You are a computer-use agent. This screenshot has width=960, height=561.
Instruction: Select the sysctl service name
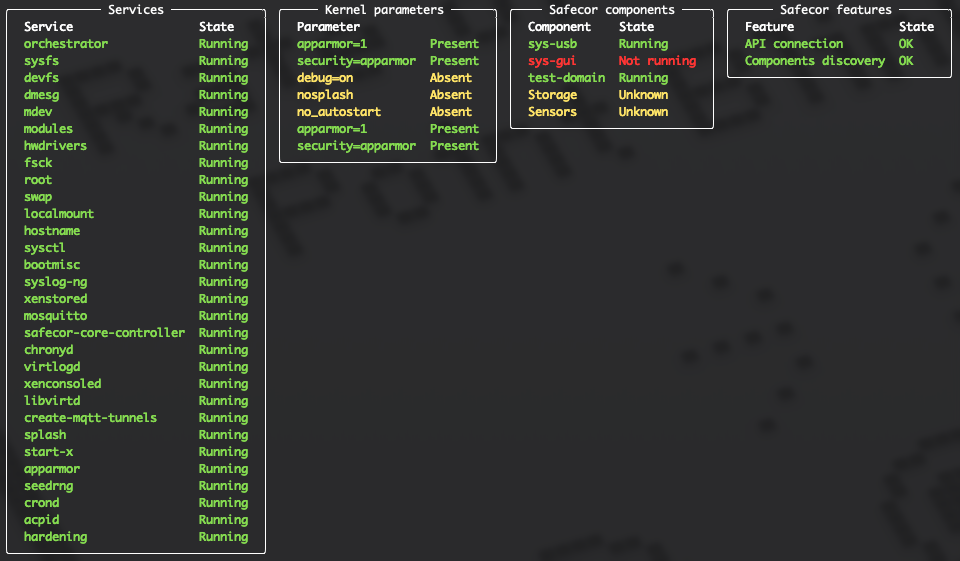(x=45, y=248)
